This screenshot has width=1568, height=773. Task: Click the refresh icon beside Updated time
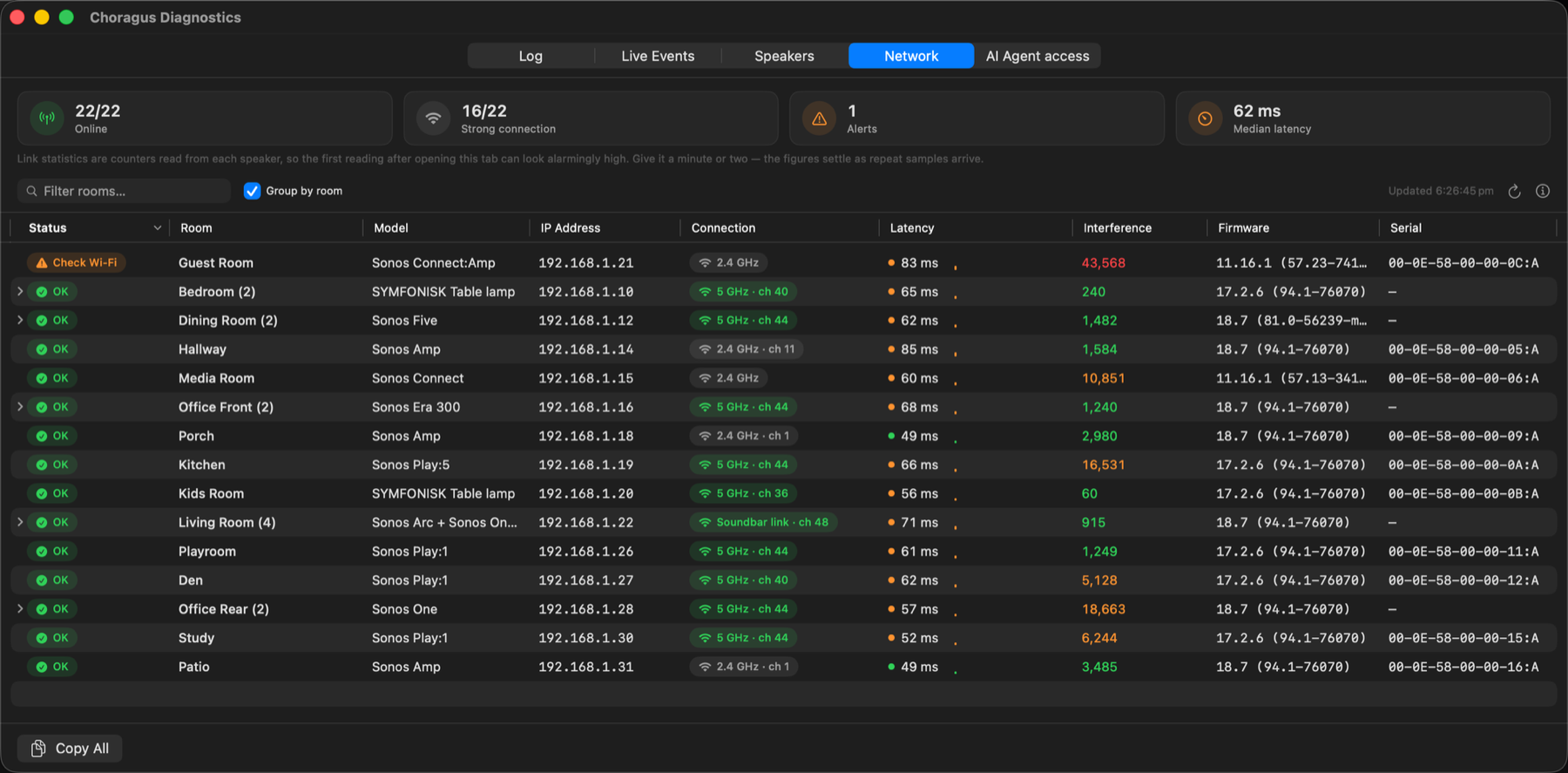[x=1515, y=191]
